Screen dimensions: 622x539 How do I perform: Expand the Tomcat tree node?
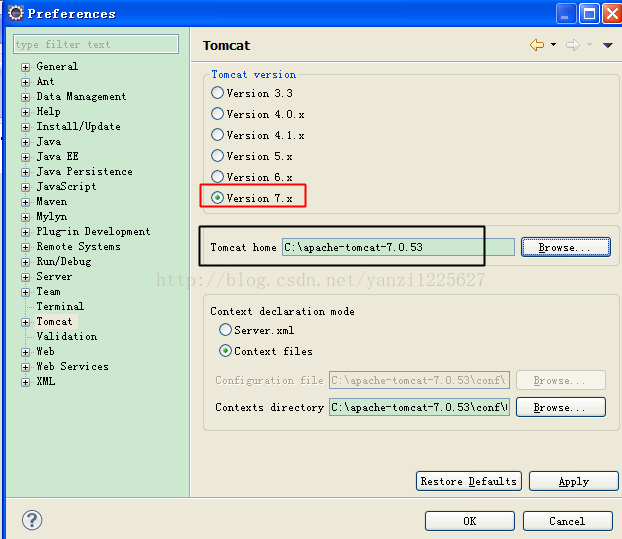click(25, 322)
